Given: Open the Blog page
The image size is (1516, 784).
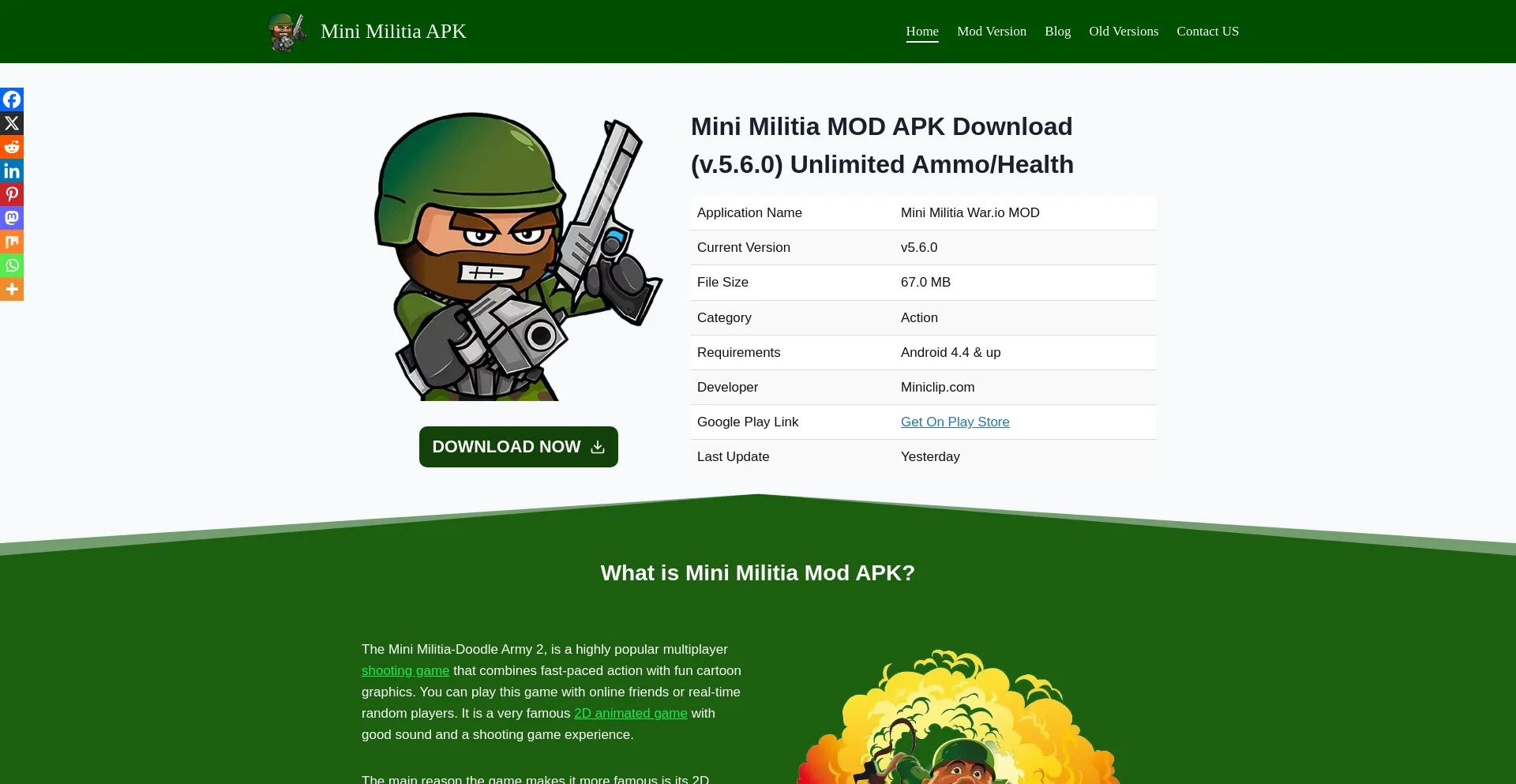Looking at the screenshot, I should pos(1057,32).
